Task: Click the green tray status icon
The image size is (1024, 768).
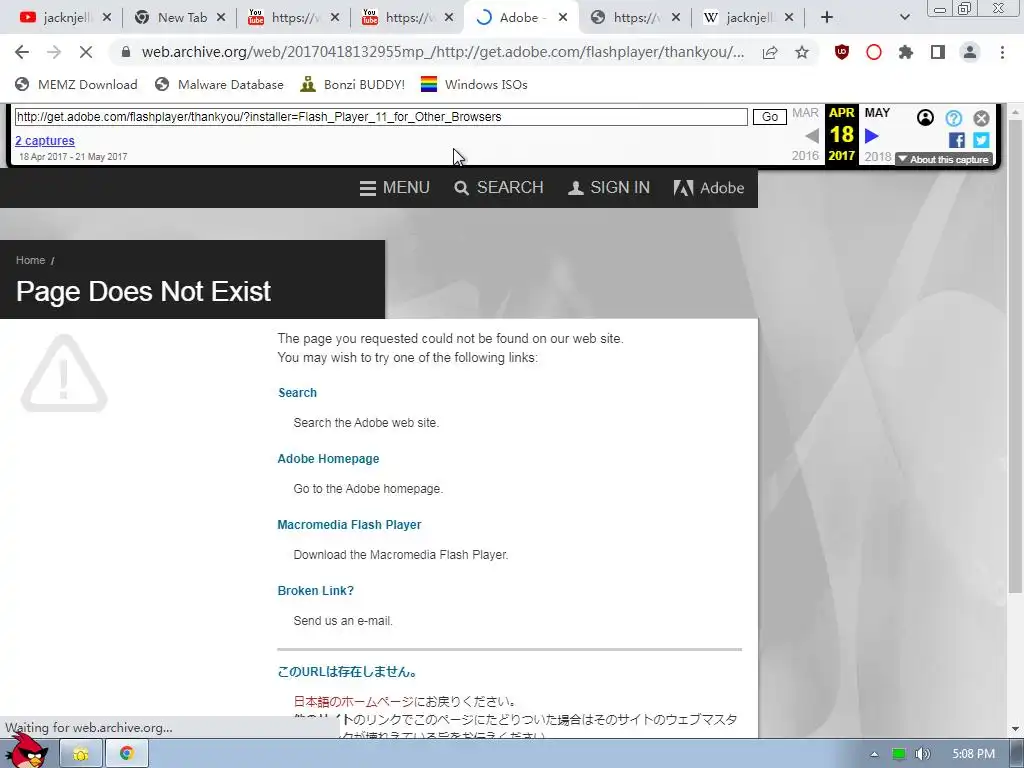Action: click(899, 754)
